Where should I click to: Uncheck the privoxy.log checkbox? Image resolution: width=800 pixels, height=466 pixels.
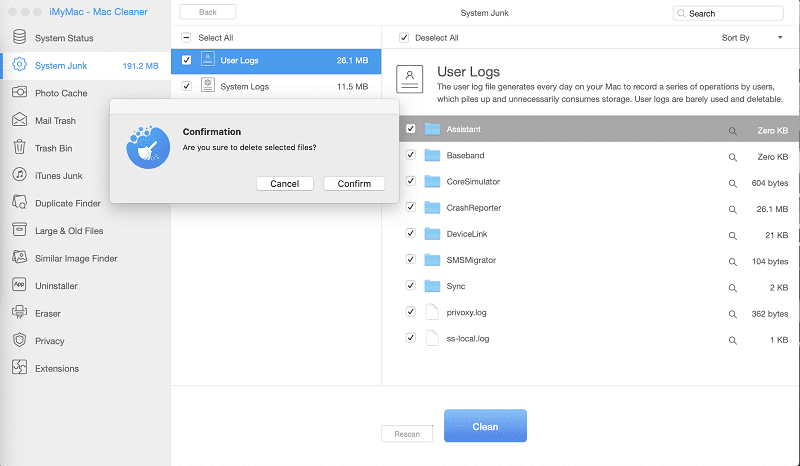411,311
